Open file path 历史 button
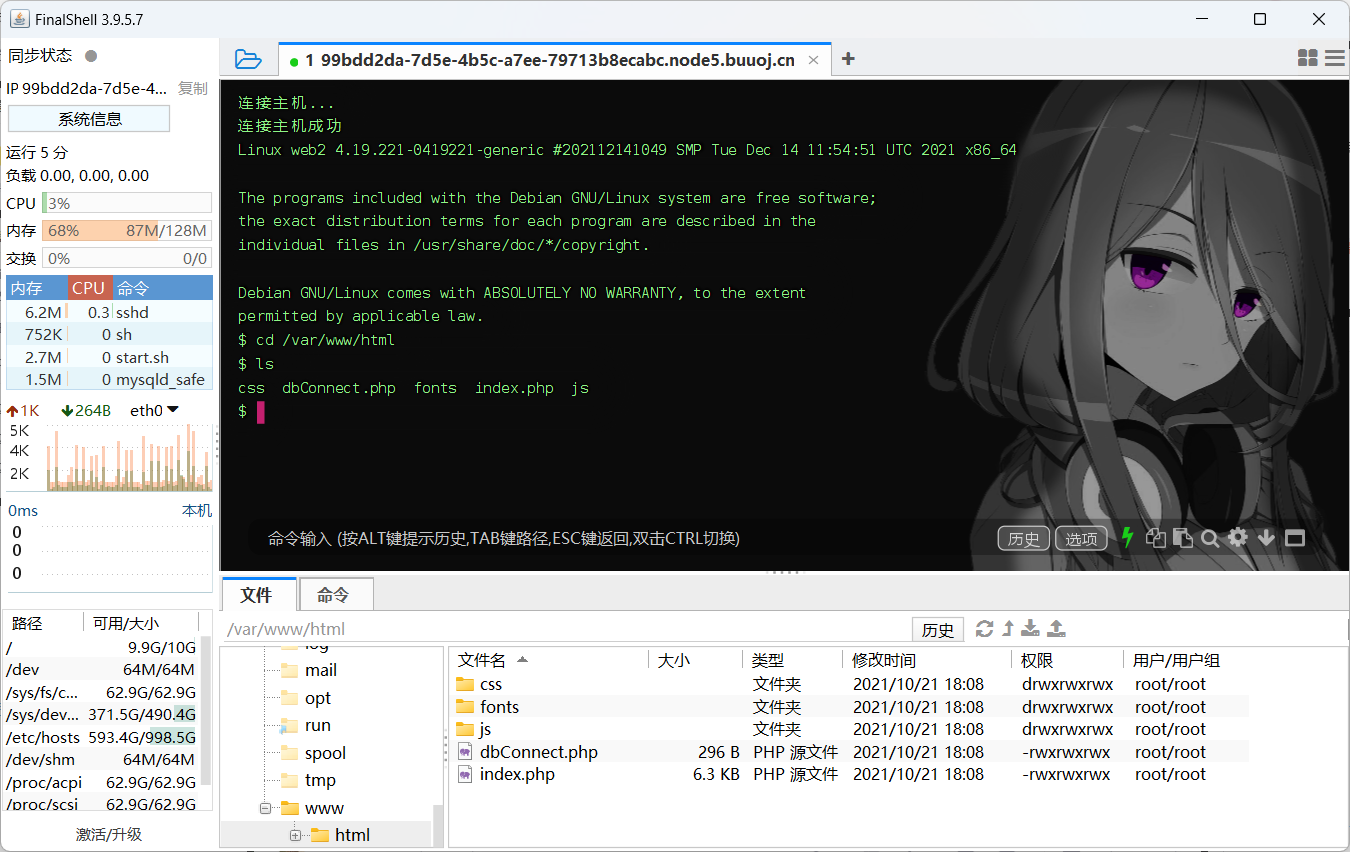The height and width of the screenshot is (852, 1350). [x=938, y=629]
